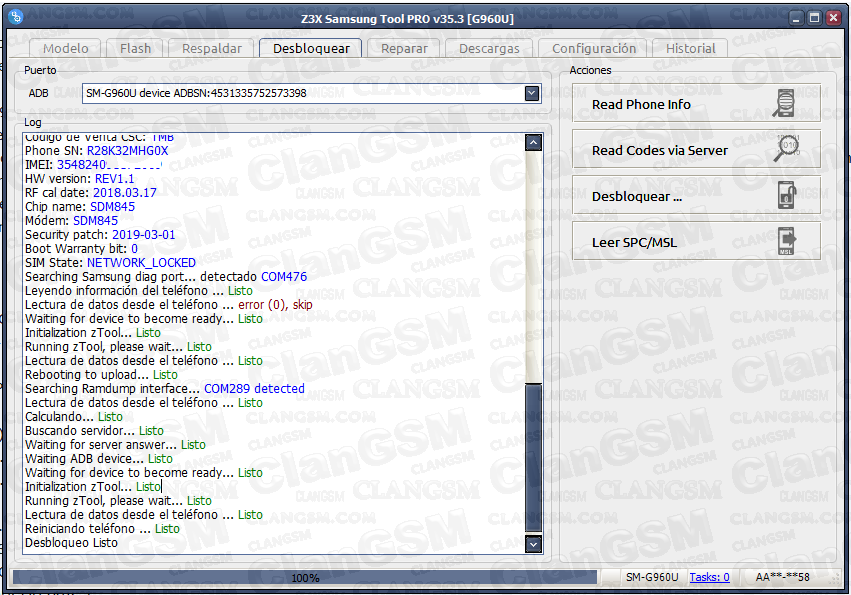Click the Chip name SDM845 value
This screenshot has width=851, height=595.
[112, 207]
